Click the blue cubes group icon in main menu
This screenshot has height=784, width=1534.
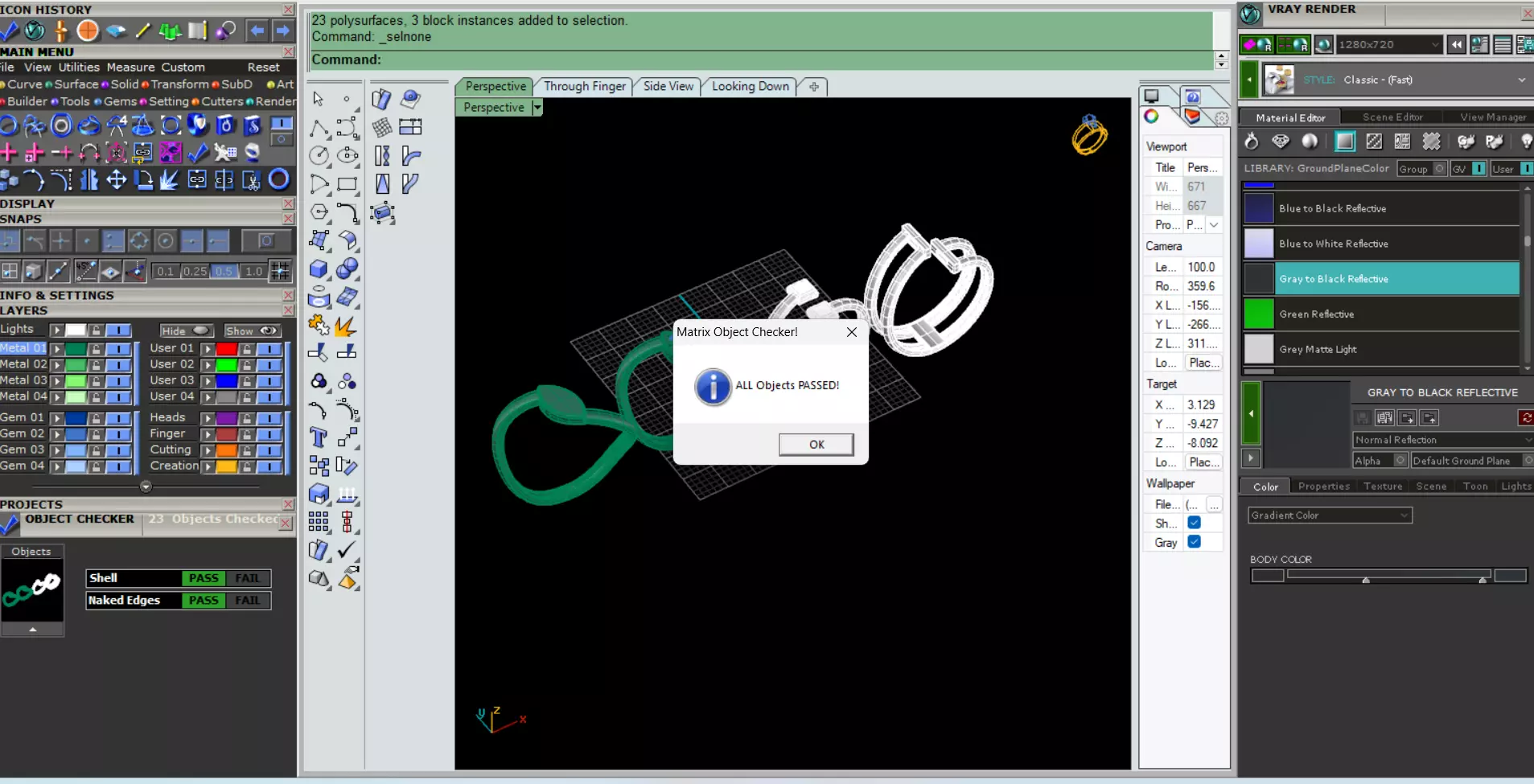[9, 179]
